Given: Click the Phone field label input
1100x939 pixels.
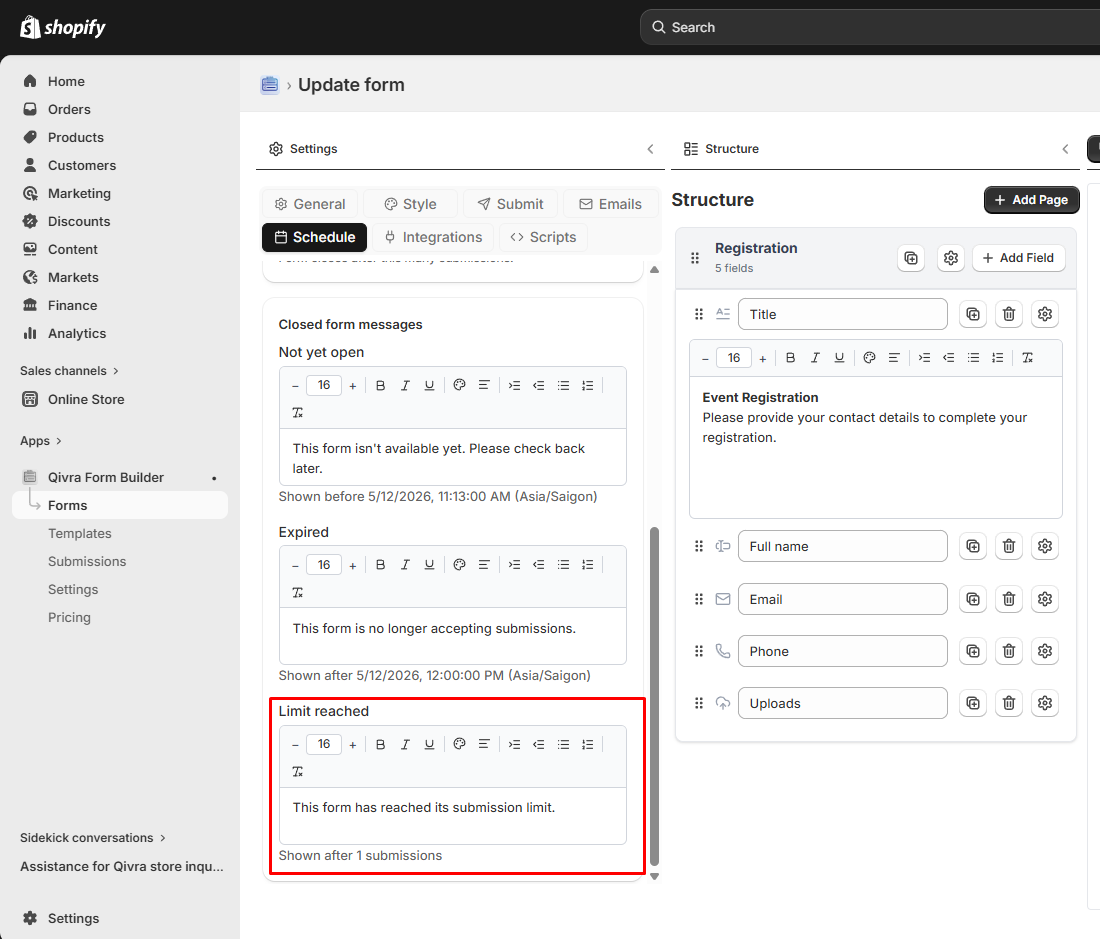Looking at the screenshot, I should (843, 651).
